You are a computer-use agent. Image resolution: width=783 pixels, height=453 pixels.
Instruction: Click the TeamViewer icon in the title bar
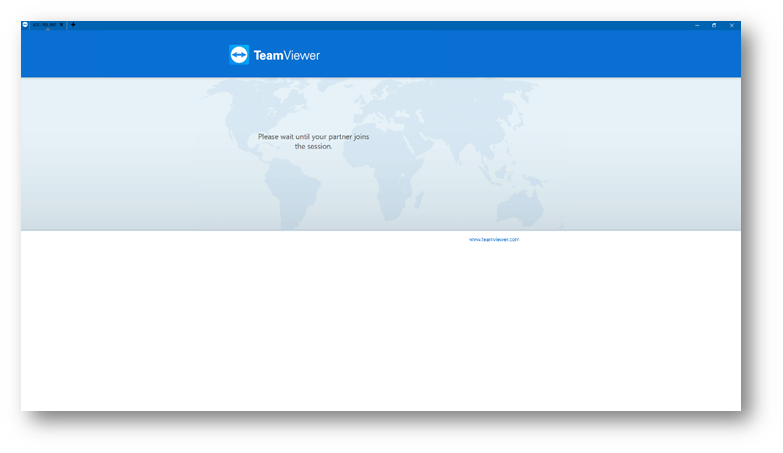tap(25, 25)
